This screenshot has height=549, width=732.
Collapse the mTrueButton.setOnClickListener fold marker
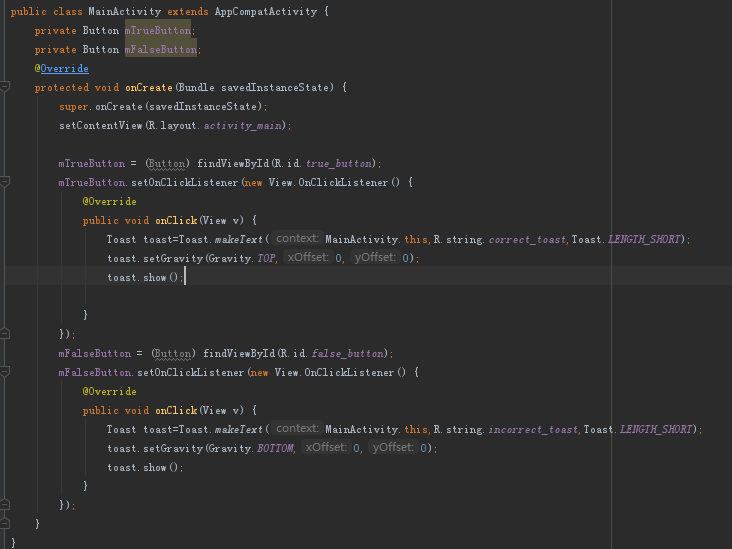click(x=5, y=182)
